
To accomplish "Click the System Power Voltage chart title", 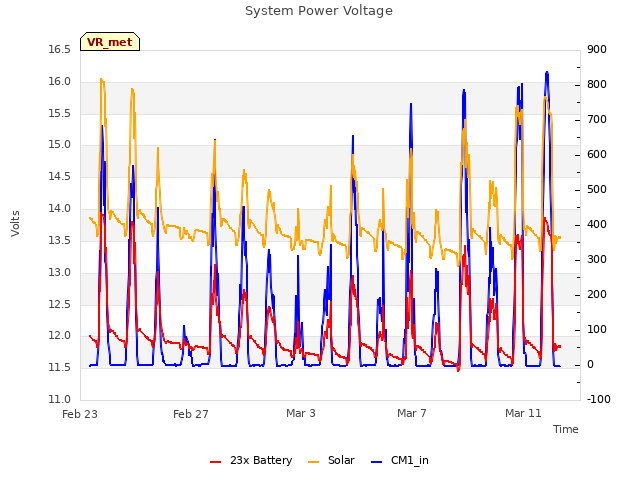I will click(319, 11).
